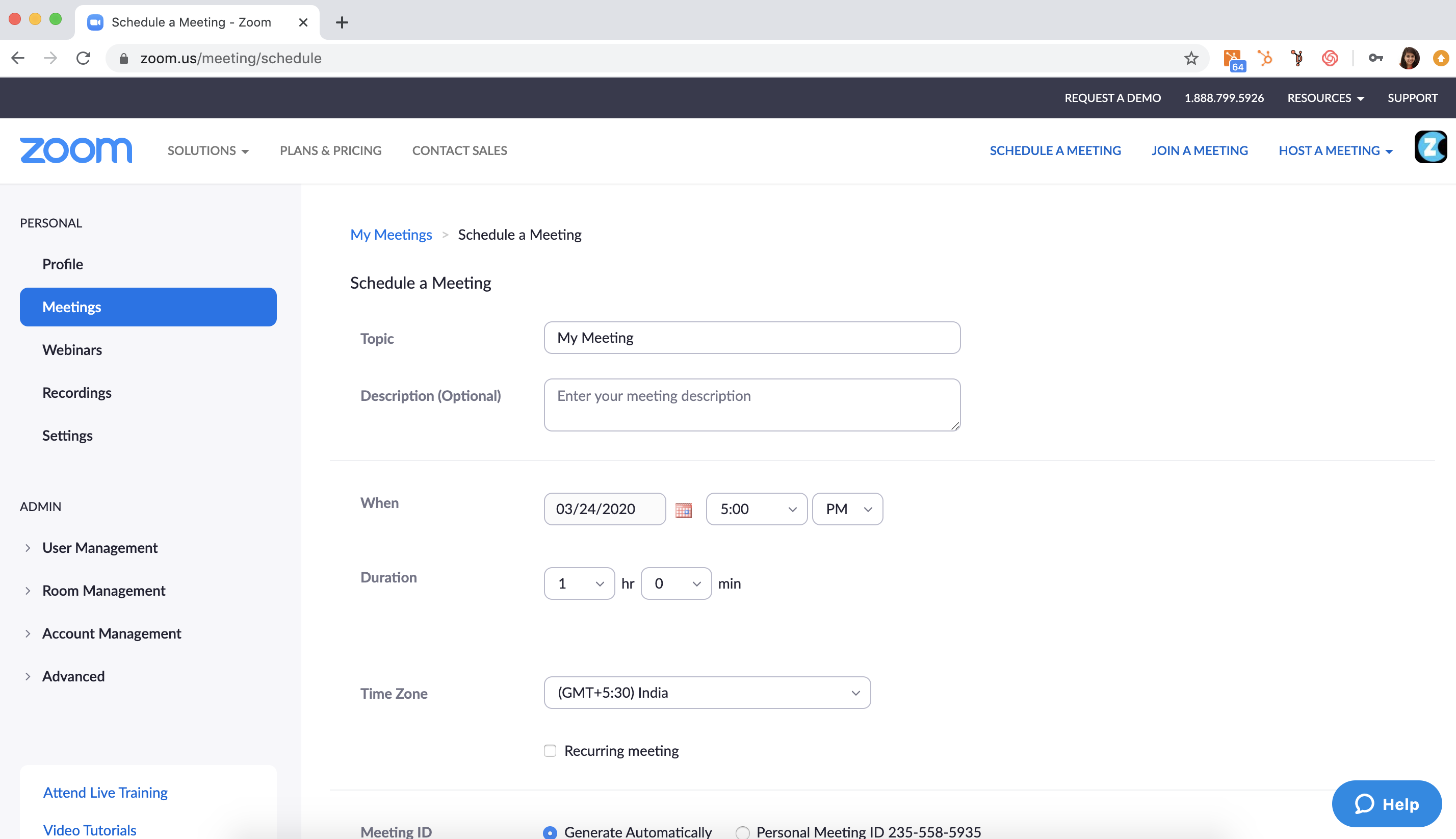Image resolution: width=1456 pixels, height=839 pixels.
Task: Click Join a Meeting link
Action: [x=1200, y=150]
